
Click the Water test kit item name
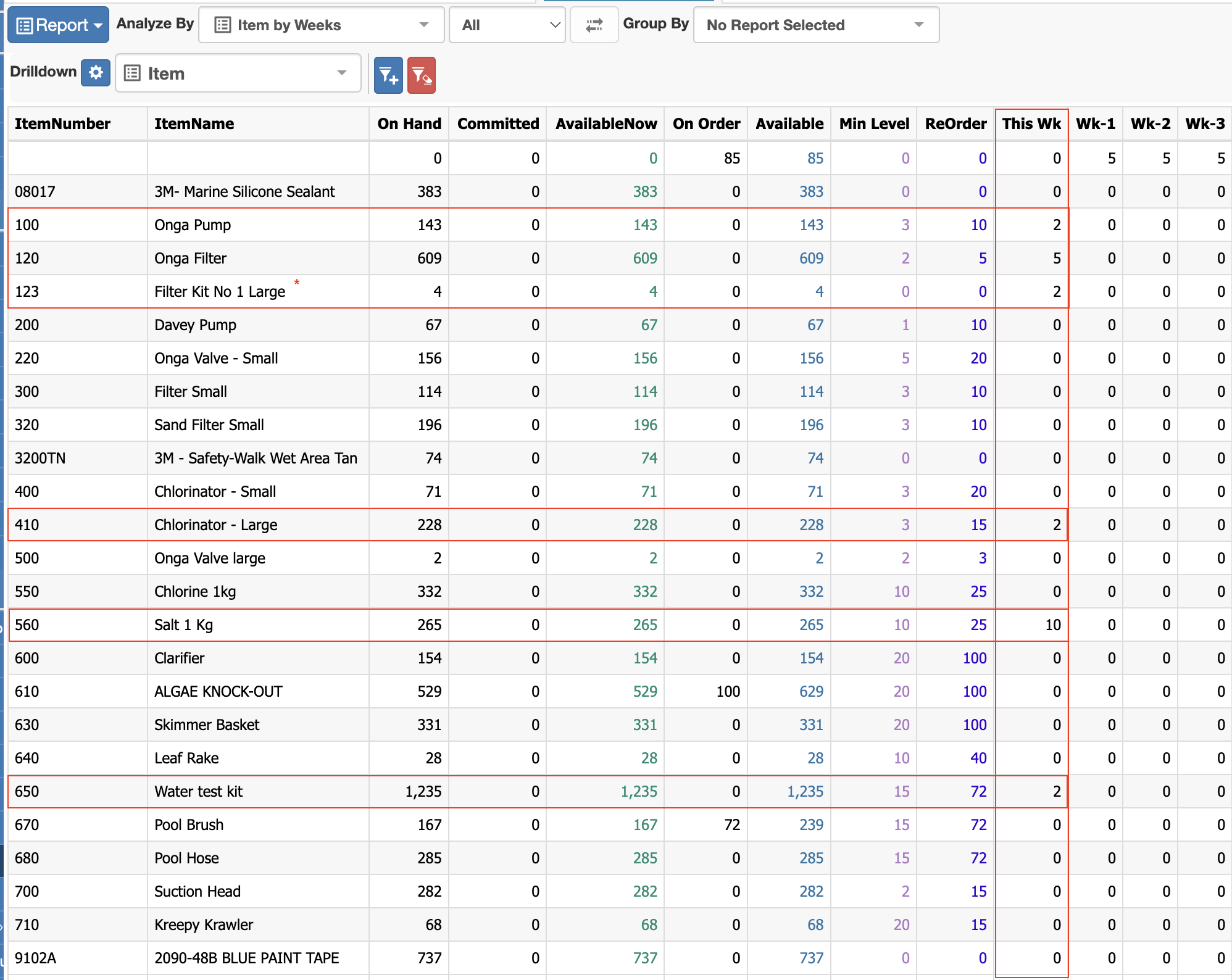click(198, 791)
